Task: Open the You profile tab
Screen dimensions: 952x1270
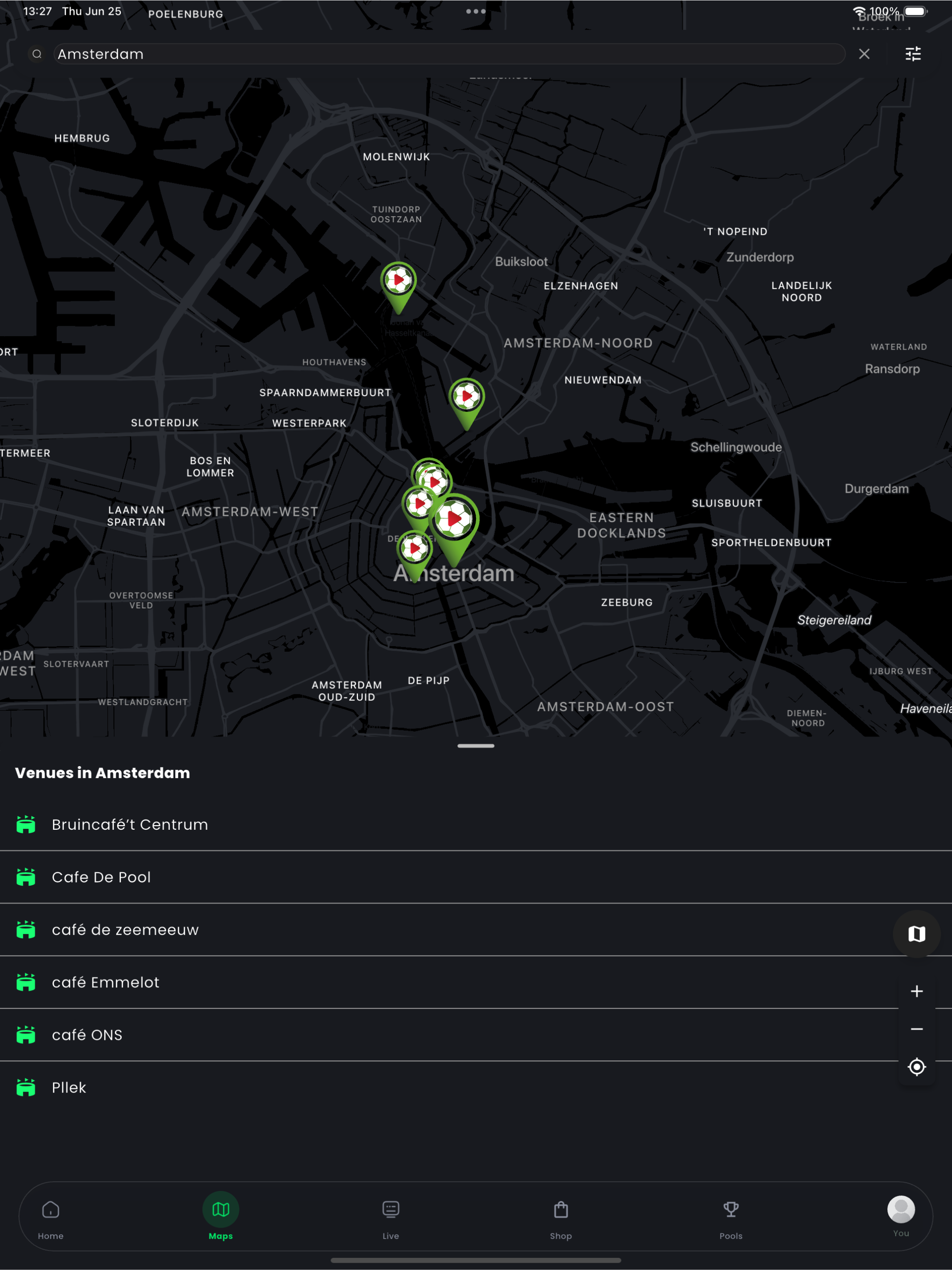Action: [x=901, y=1216]
